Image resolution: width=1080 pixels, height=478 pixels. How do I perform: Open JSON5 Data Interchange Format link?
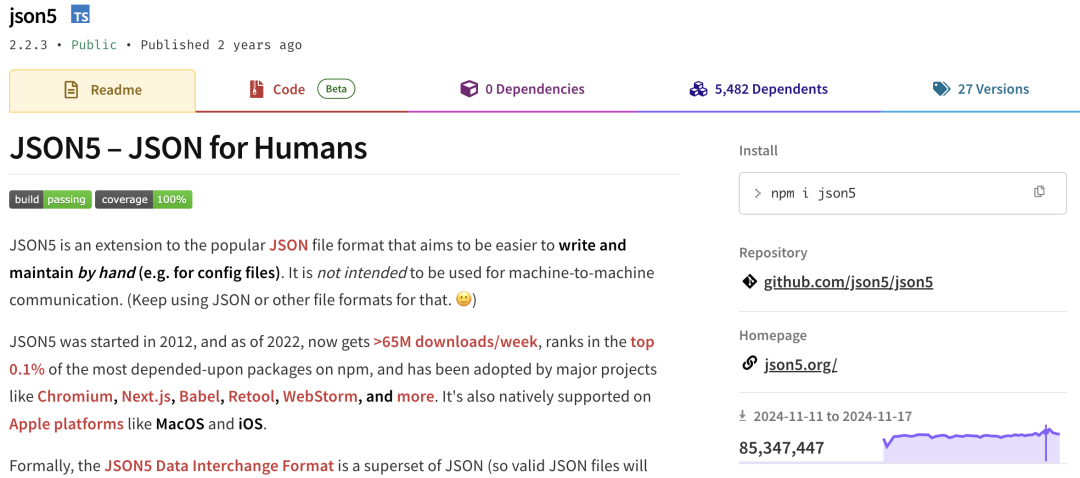point(218,465)
